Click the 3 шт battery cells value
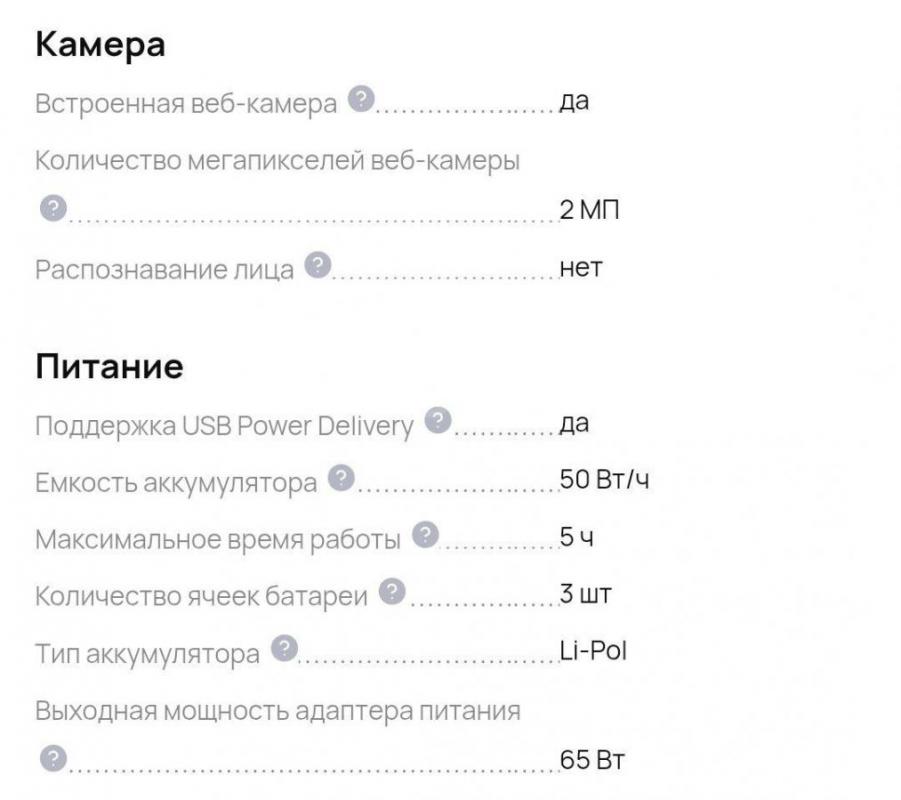Image resolution: width=901 pixels, height=800 pixels. (x=582, y=592)
